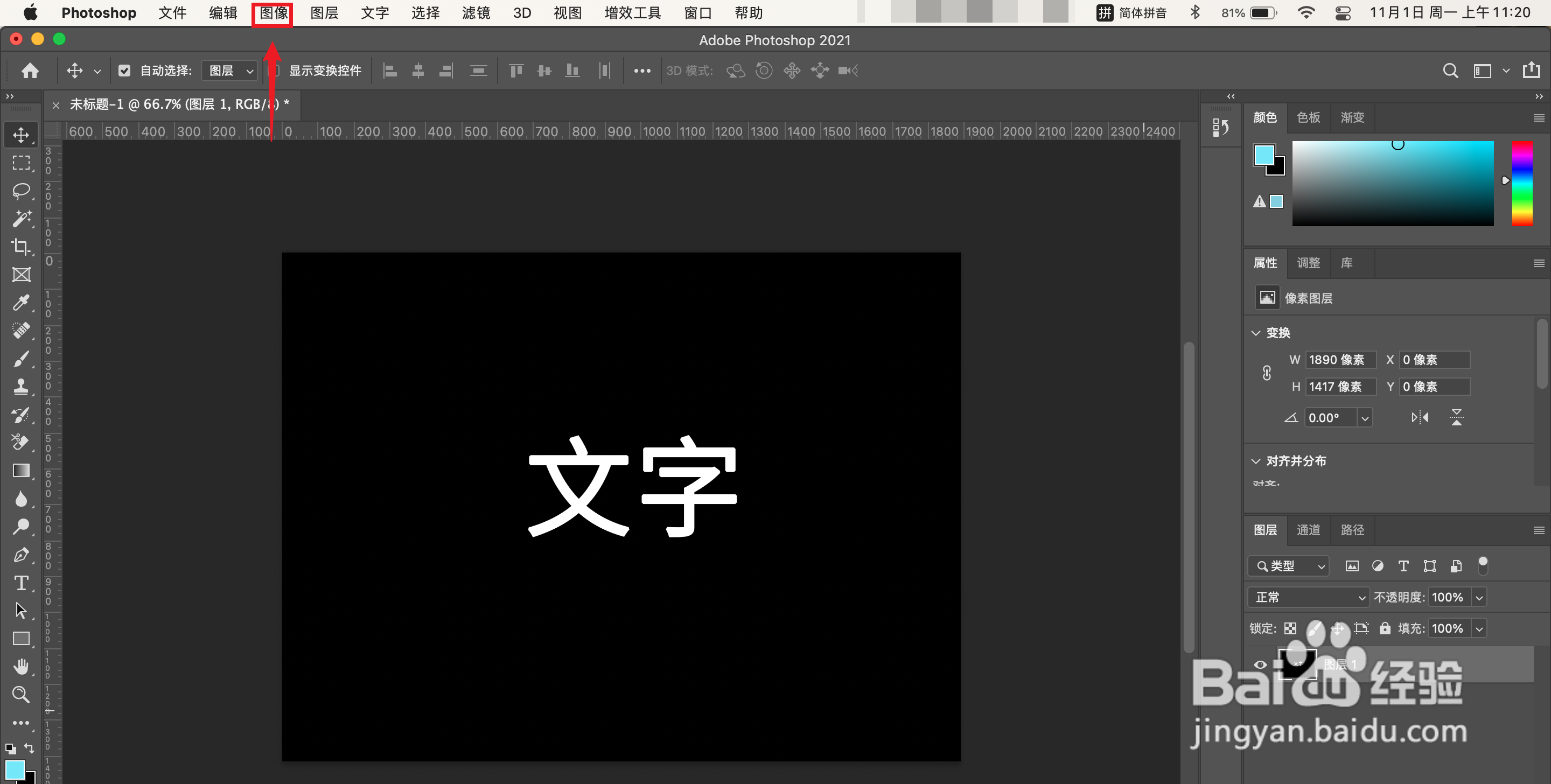The height and width of the screenshot is (784, 1551).
Task: Click the W width field showing 1890 像素
Action: pos(1340,360)
